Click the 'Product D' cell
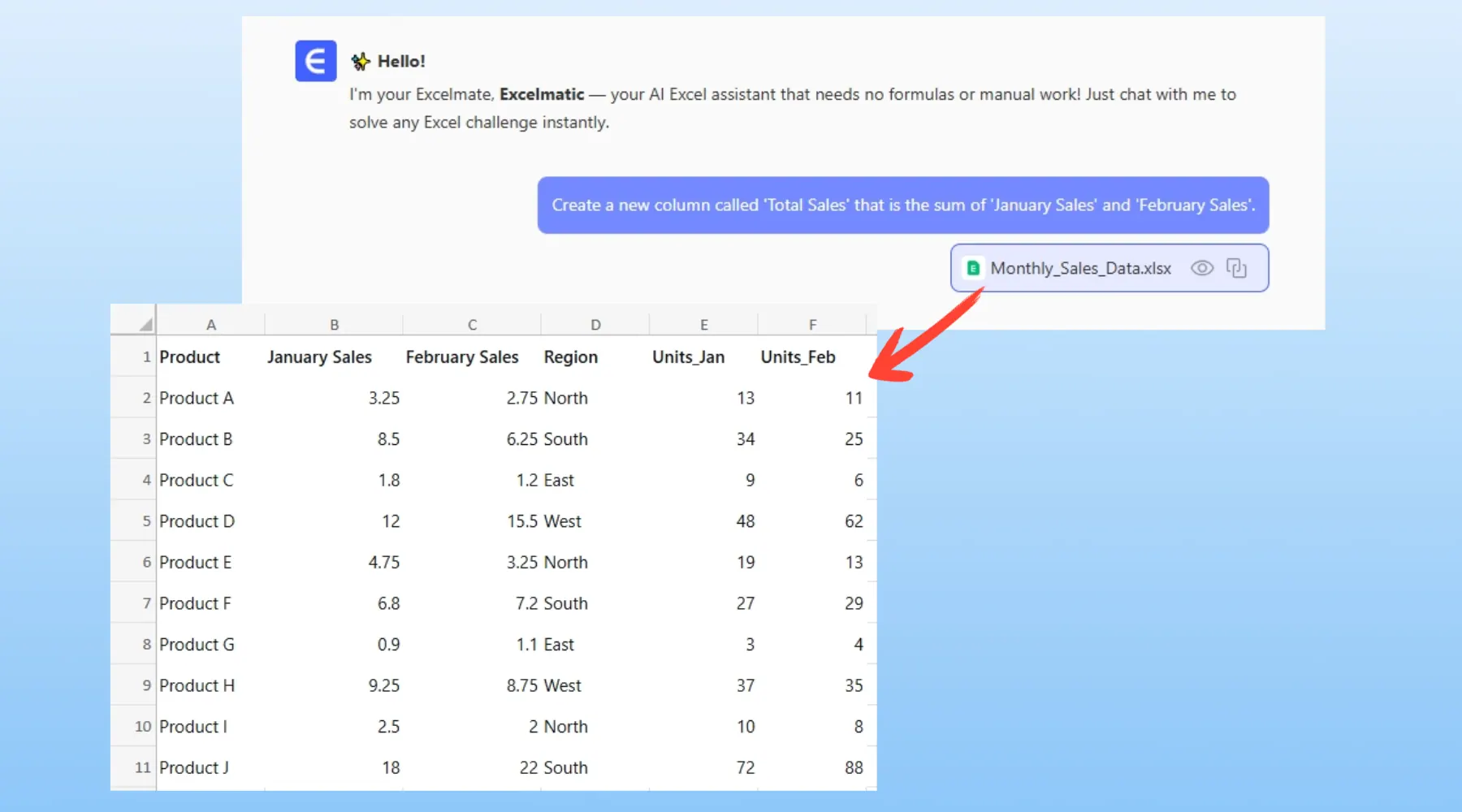The width and height of the screenshot is (1462, 812). click(197, 521)
